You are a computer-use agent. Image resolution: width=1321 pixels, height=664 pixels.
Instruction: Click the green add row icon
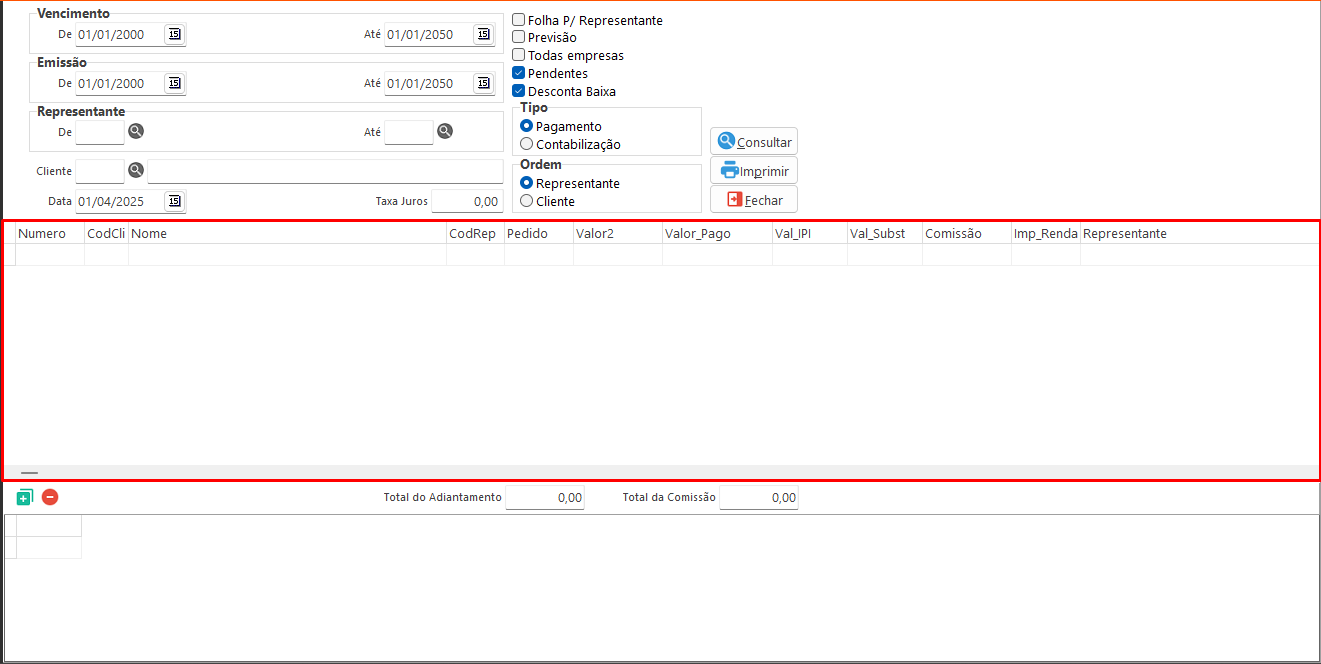[25, 497]
